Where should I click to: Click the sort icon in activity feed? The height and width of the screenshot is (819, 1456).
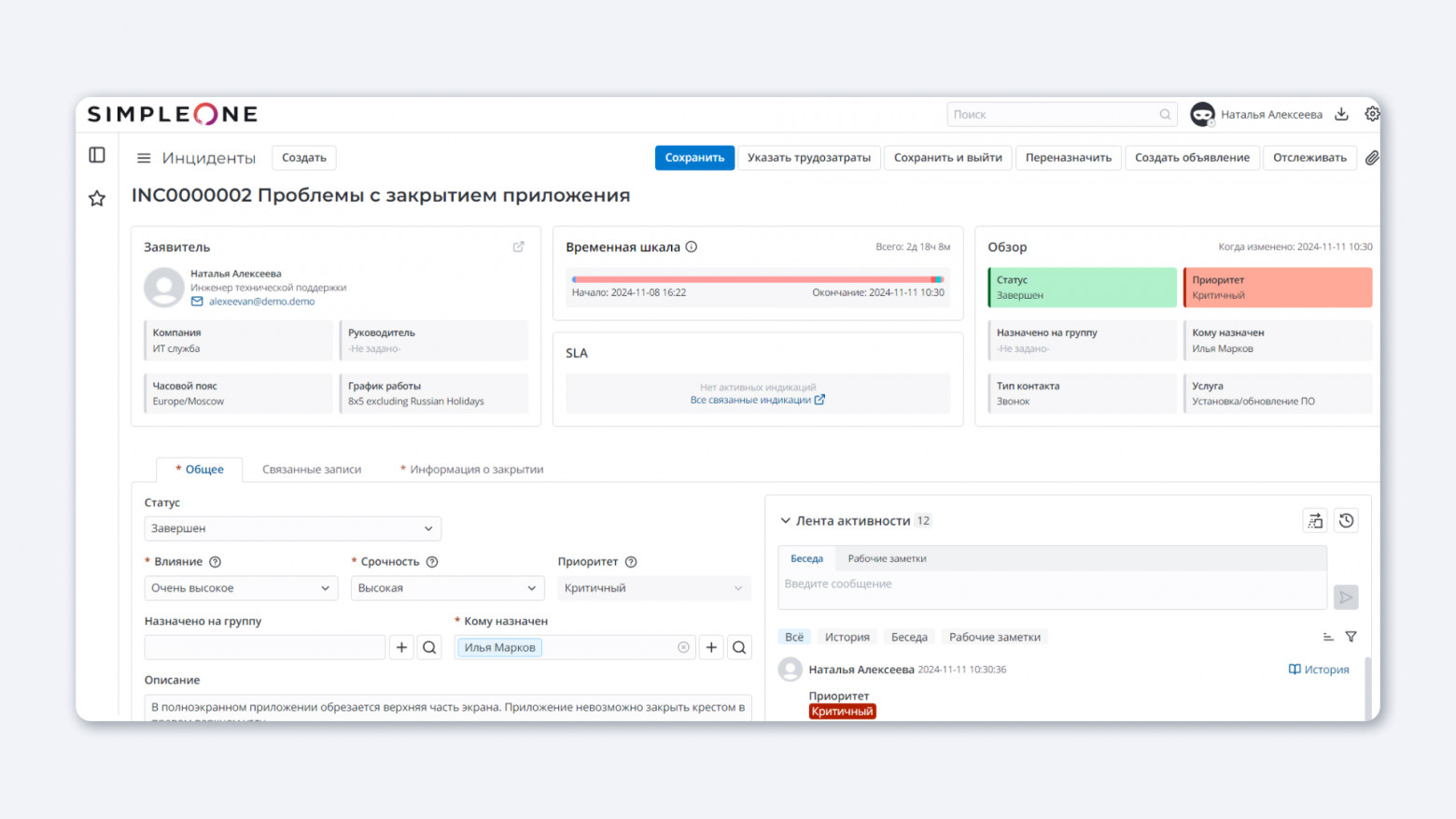point(1328,637)
